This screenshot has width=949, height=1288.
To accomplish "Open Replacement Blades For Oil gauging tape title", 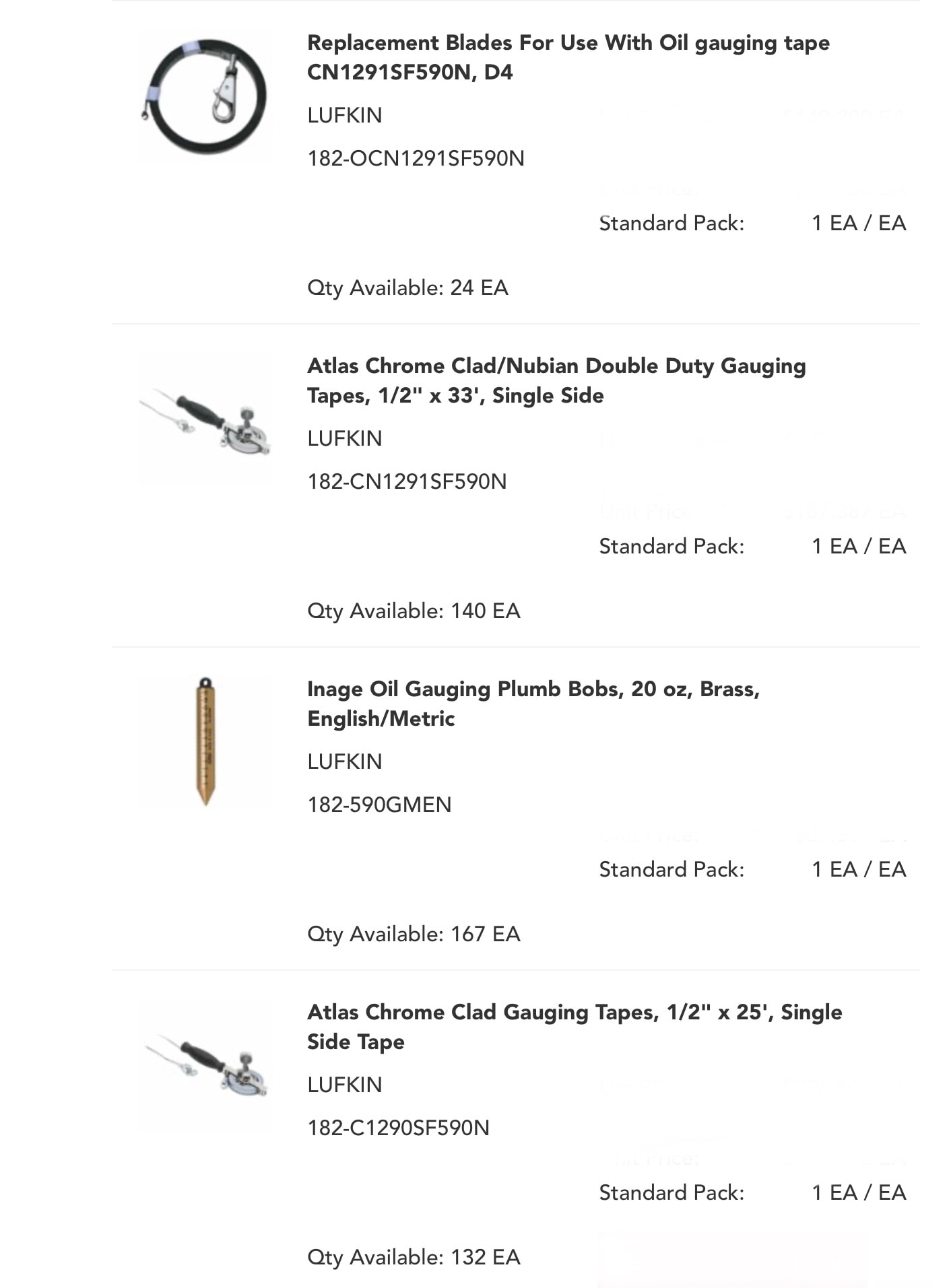I will pos(568,57).
